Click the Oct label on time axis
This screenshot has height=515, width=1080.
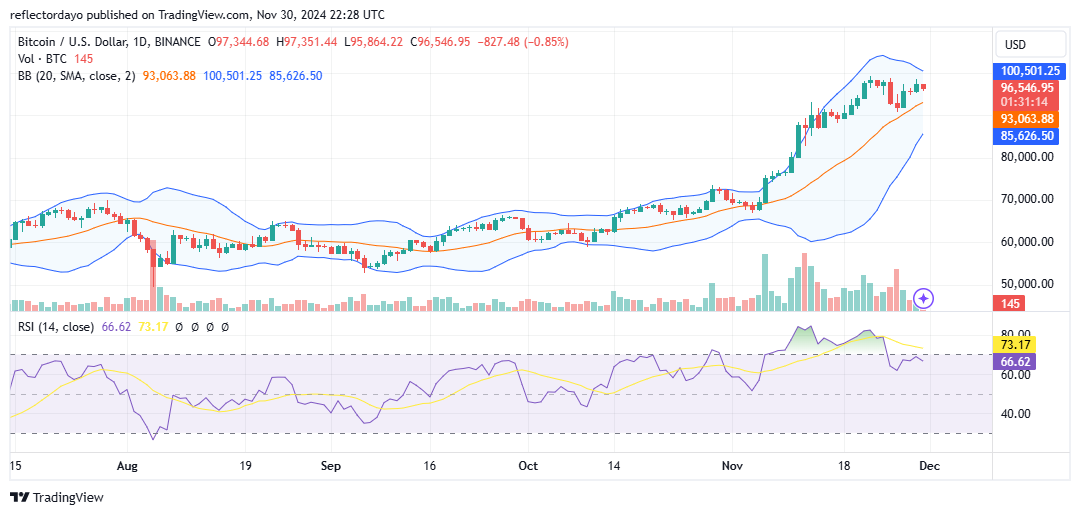(527, 466)
